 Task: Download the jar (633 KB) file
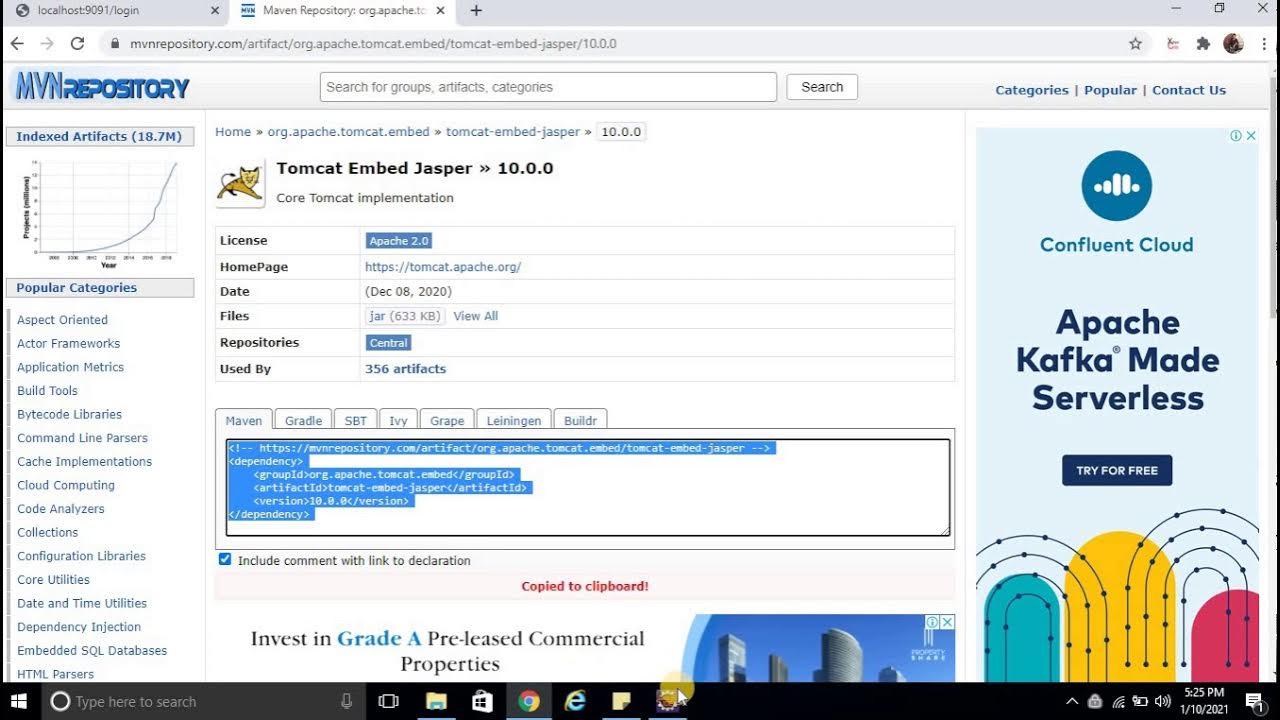(405, 316)
